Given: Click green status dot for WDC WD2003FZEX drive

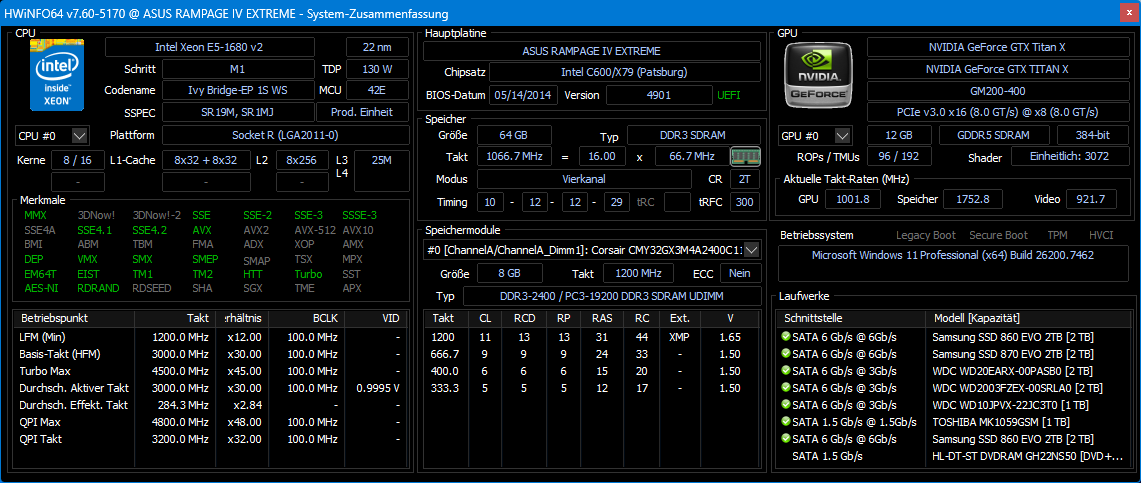Looking at the screenshot, I should pos(786,388).
